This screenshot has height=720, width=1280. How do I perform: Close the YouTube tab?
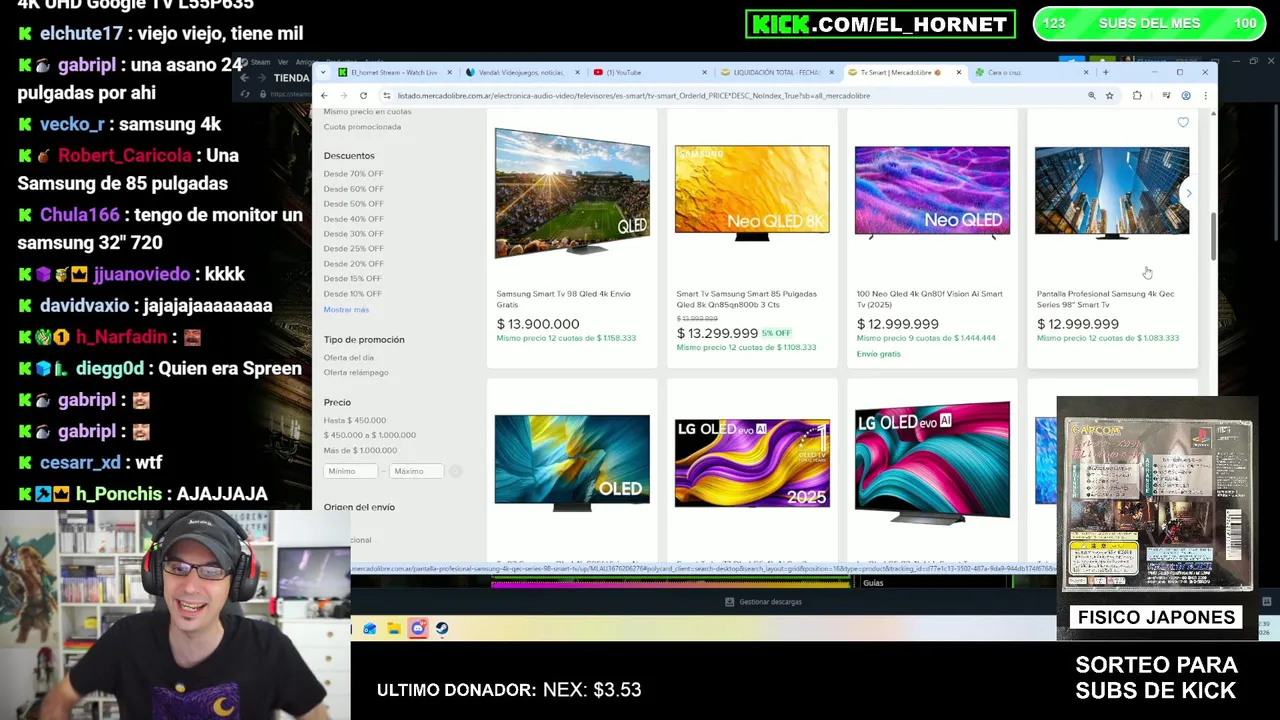pyautogui.click(x=704, y=72)
